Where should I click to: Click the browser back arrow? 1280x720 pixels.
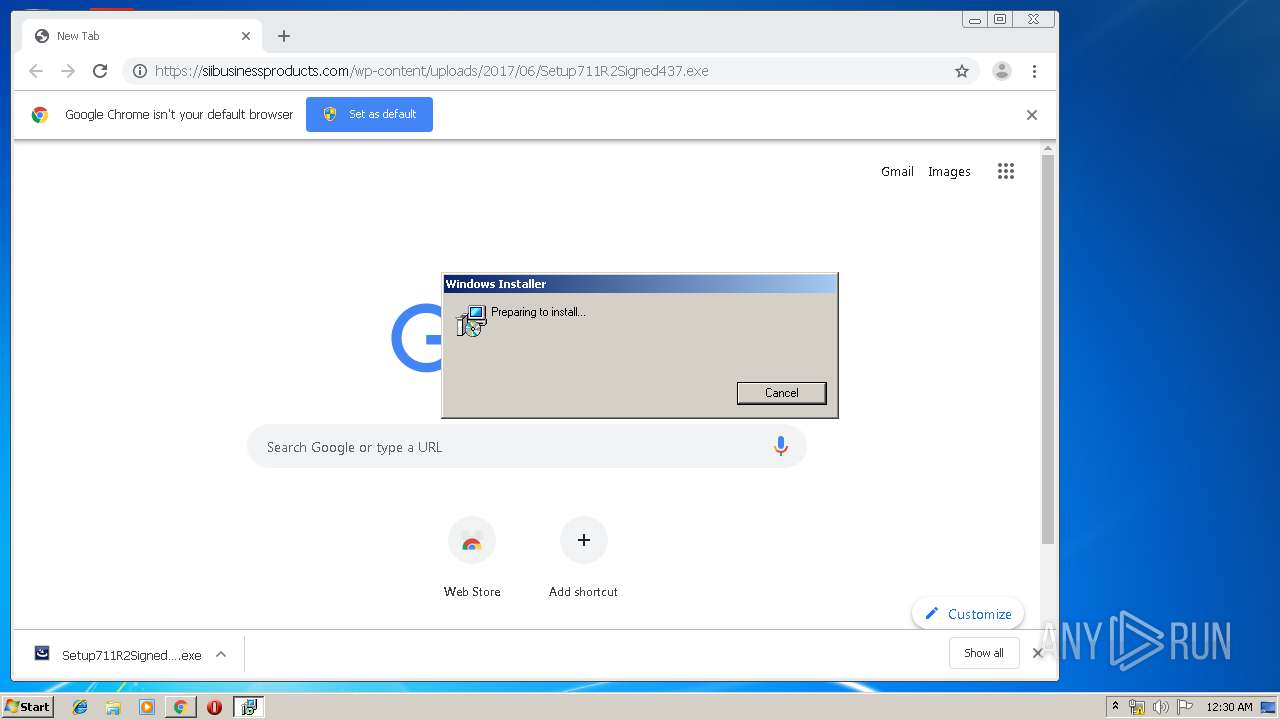point(36,71)
